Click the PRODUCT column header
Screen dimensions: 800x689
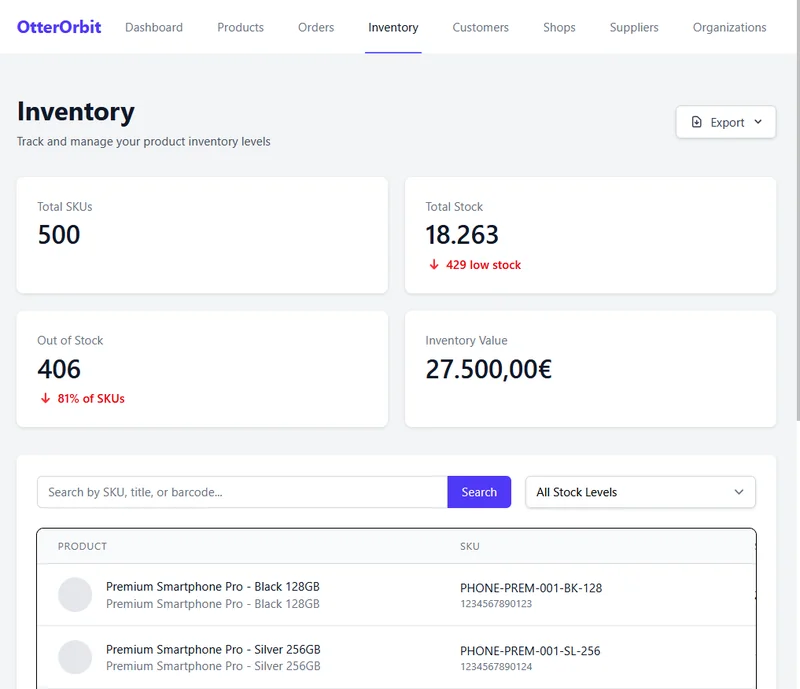(x=82, y=546)
